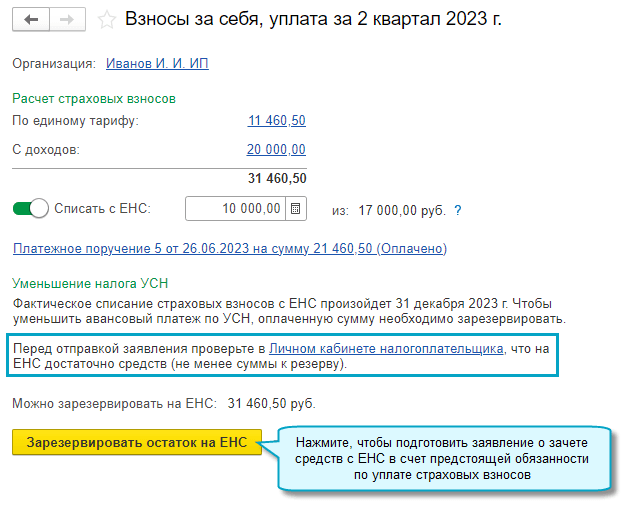Viewport: 624px width, 506px height.
Task: Open the 11 460,50 unified tariff link
Action: (277, 121)
